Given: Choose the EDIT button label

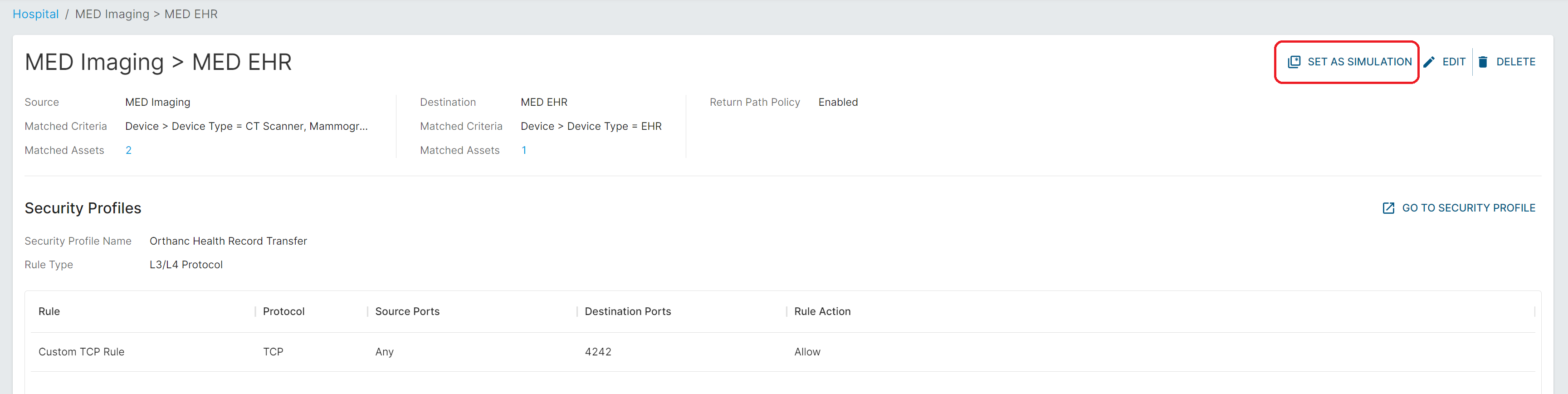Looking at the screenshot, I should point(1454,61).
